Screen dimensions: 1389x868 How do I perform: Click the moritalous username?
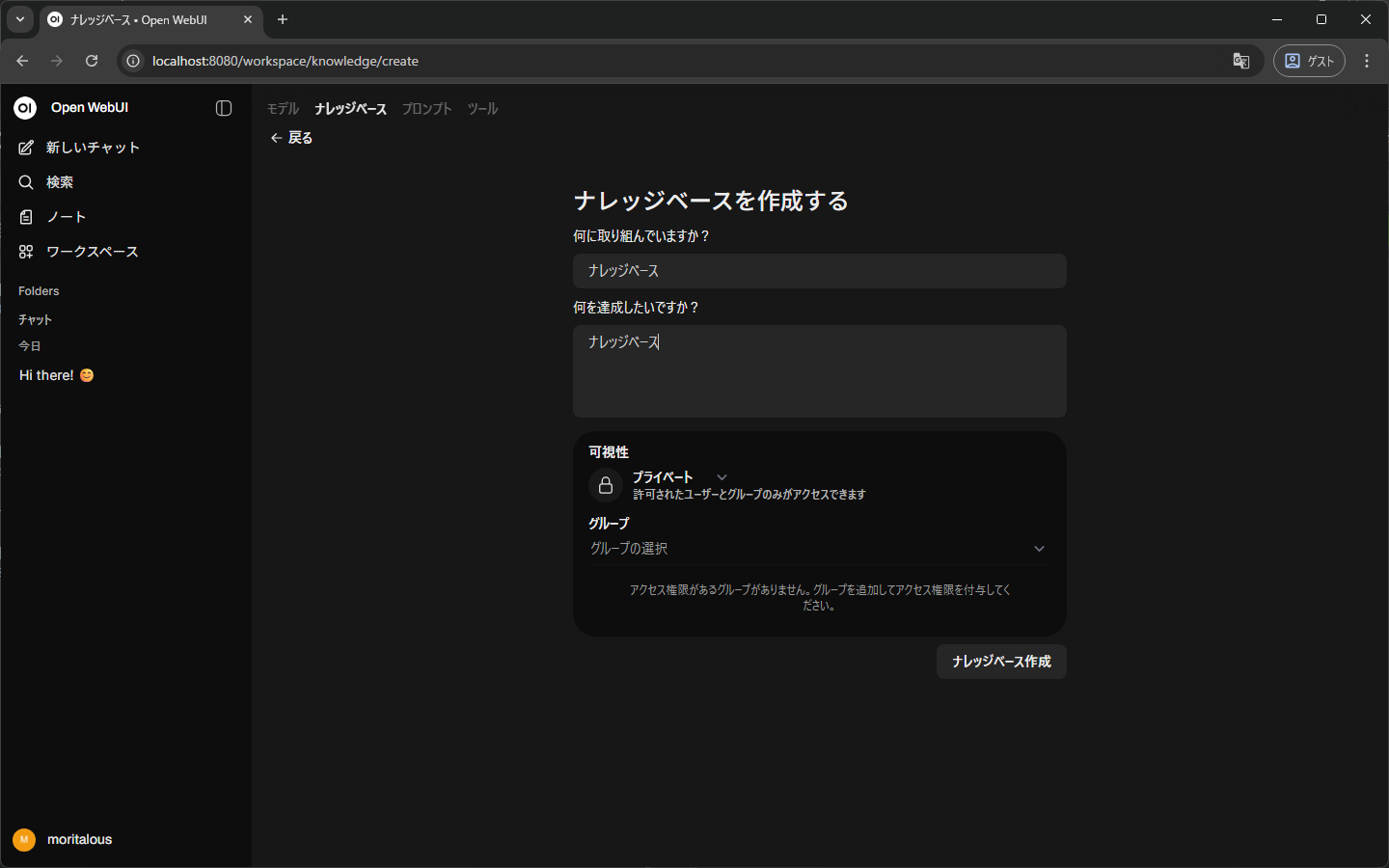click(80, 840)
